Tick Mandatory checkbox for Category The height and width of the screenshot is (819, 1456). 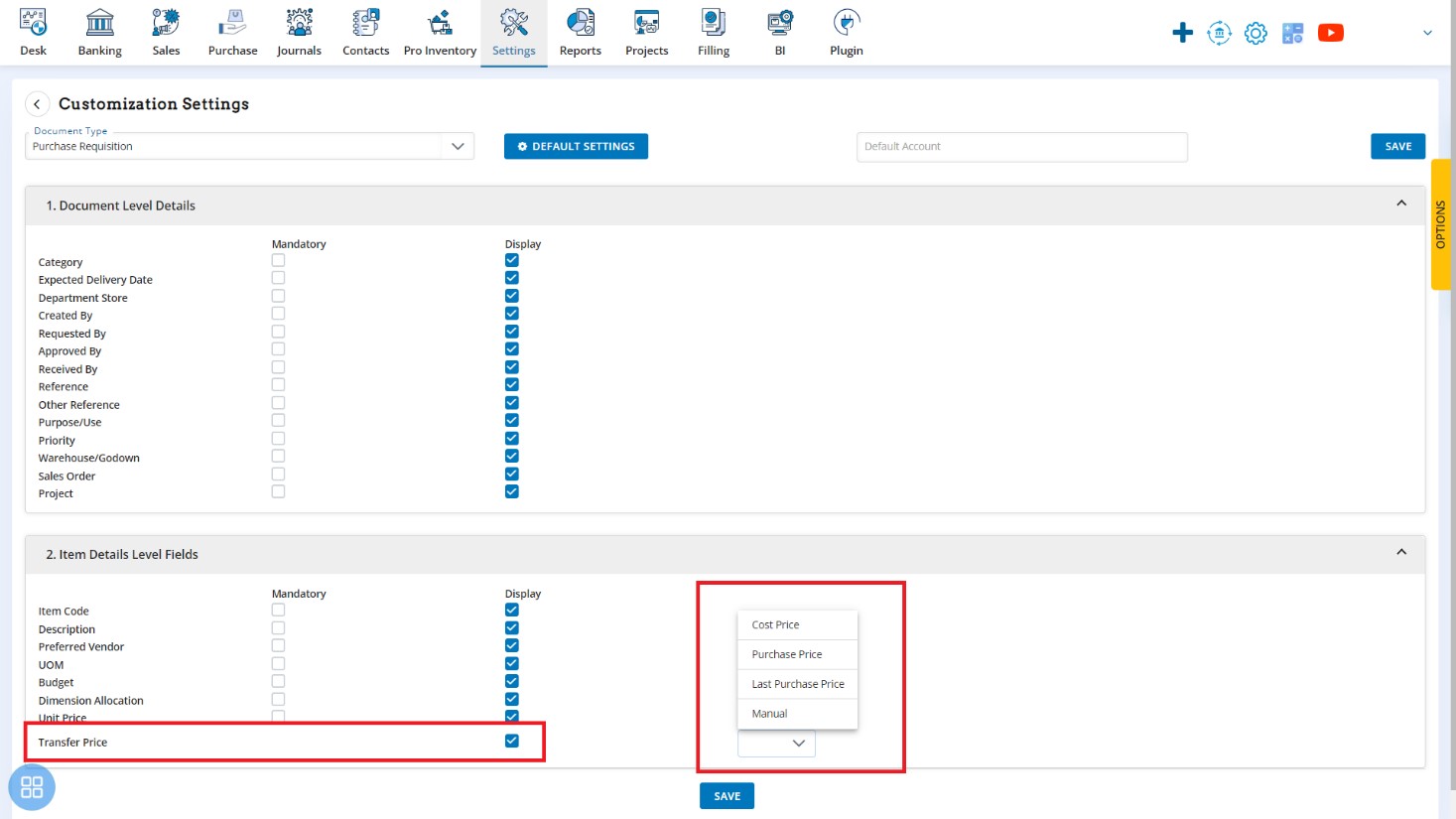click(x=278, y=260)
